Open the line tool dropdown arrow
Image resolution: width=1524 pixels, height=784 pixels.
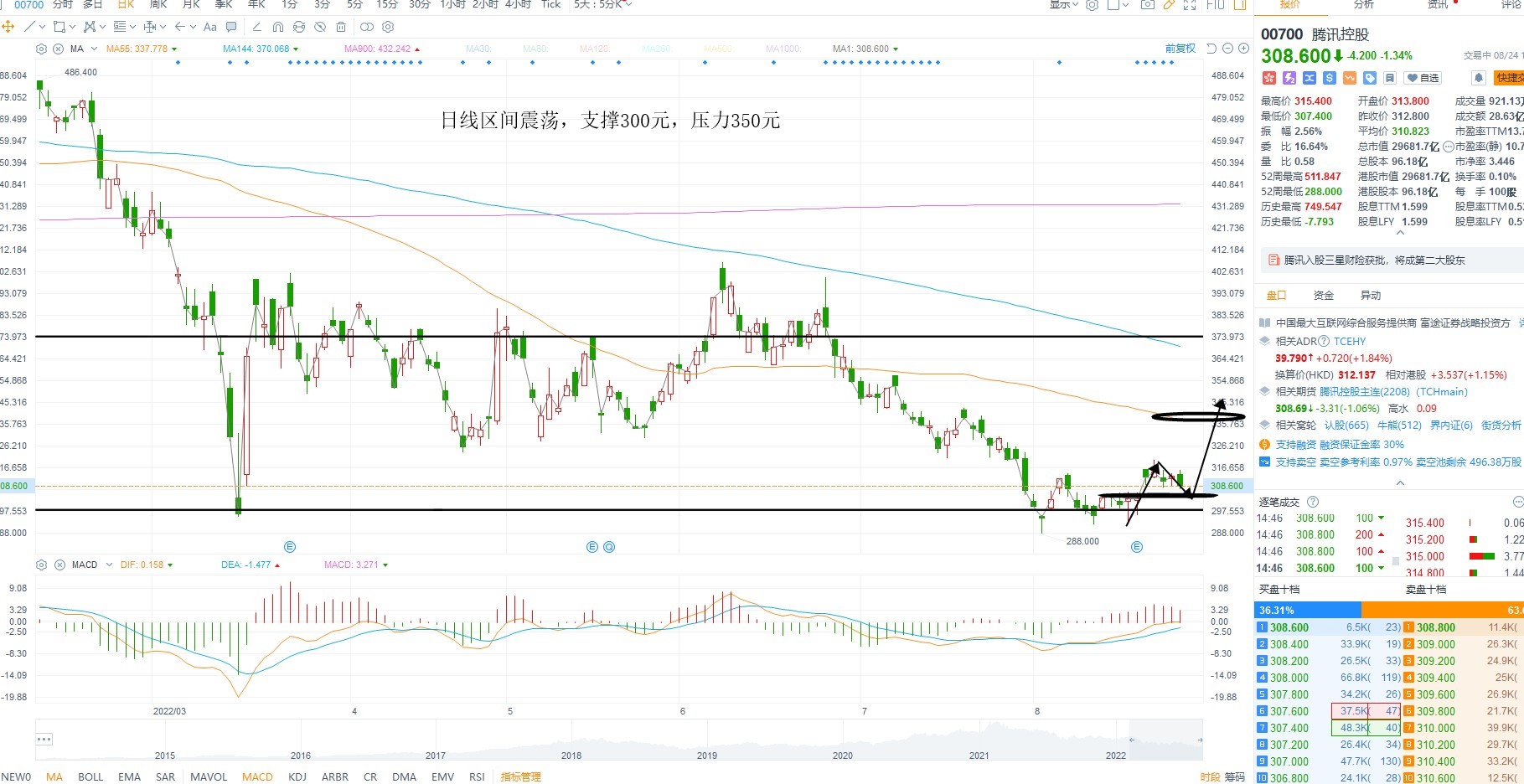pos(42,27)
